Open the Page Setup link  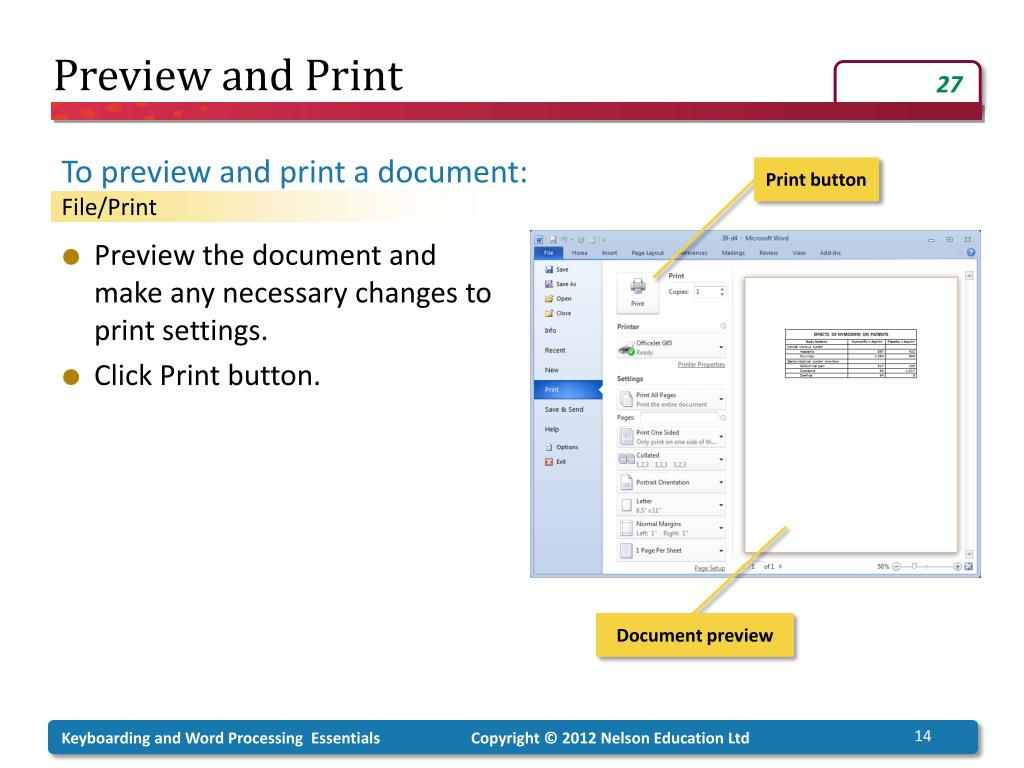pos(709,568)
